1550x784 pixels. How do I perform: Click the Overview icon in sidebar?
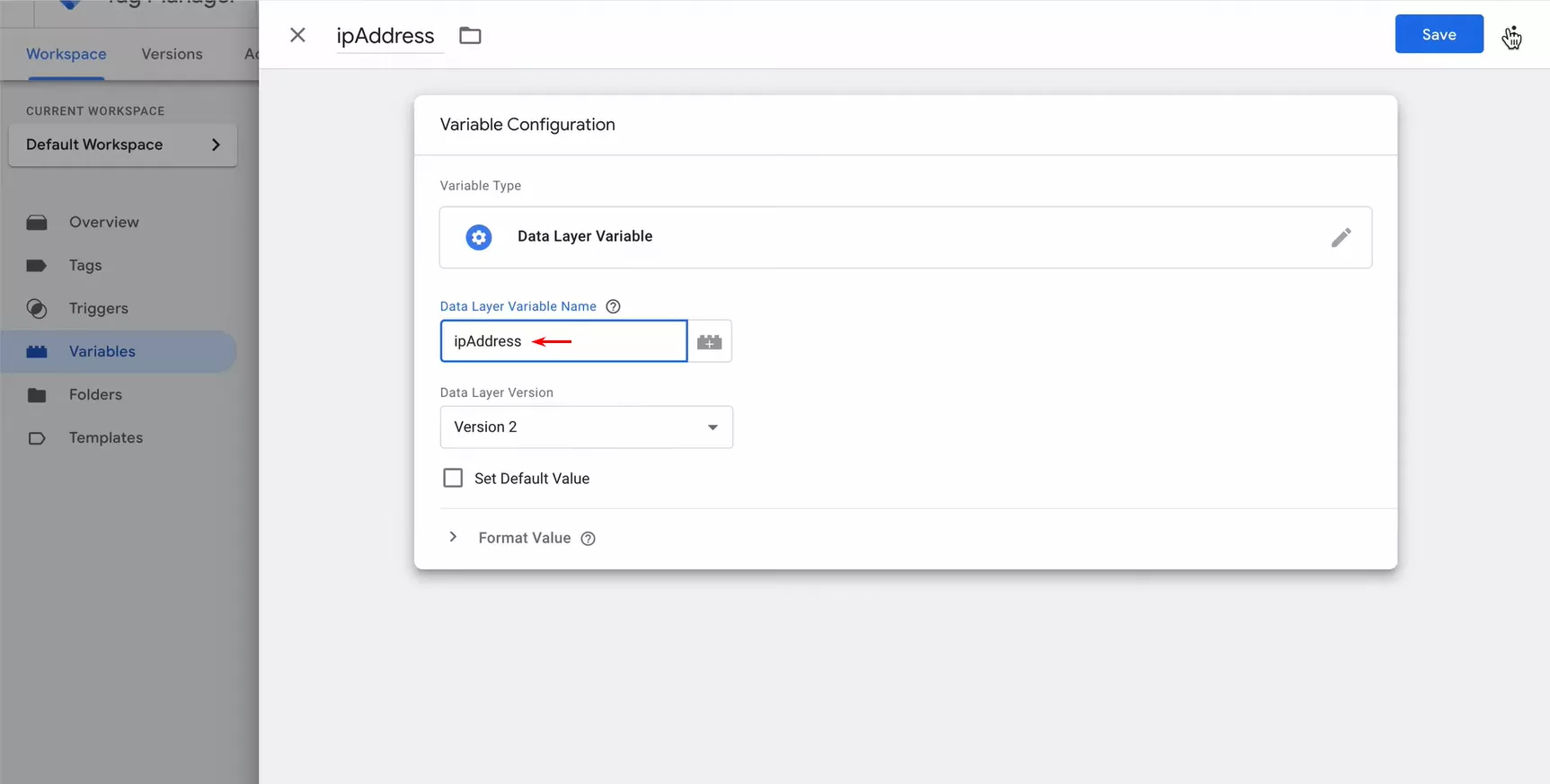coord(37,223)
